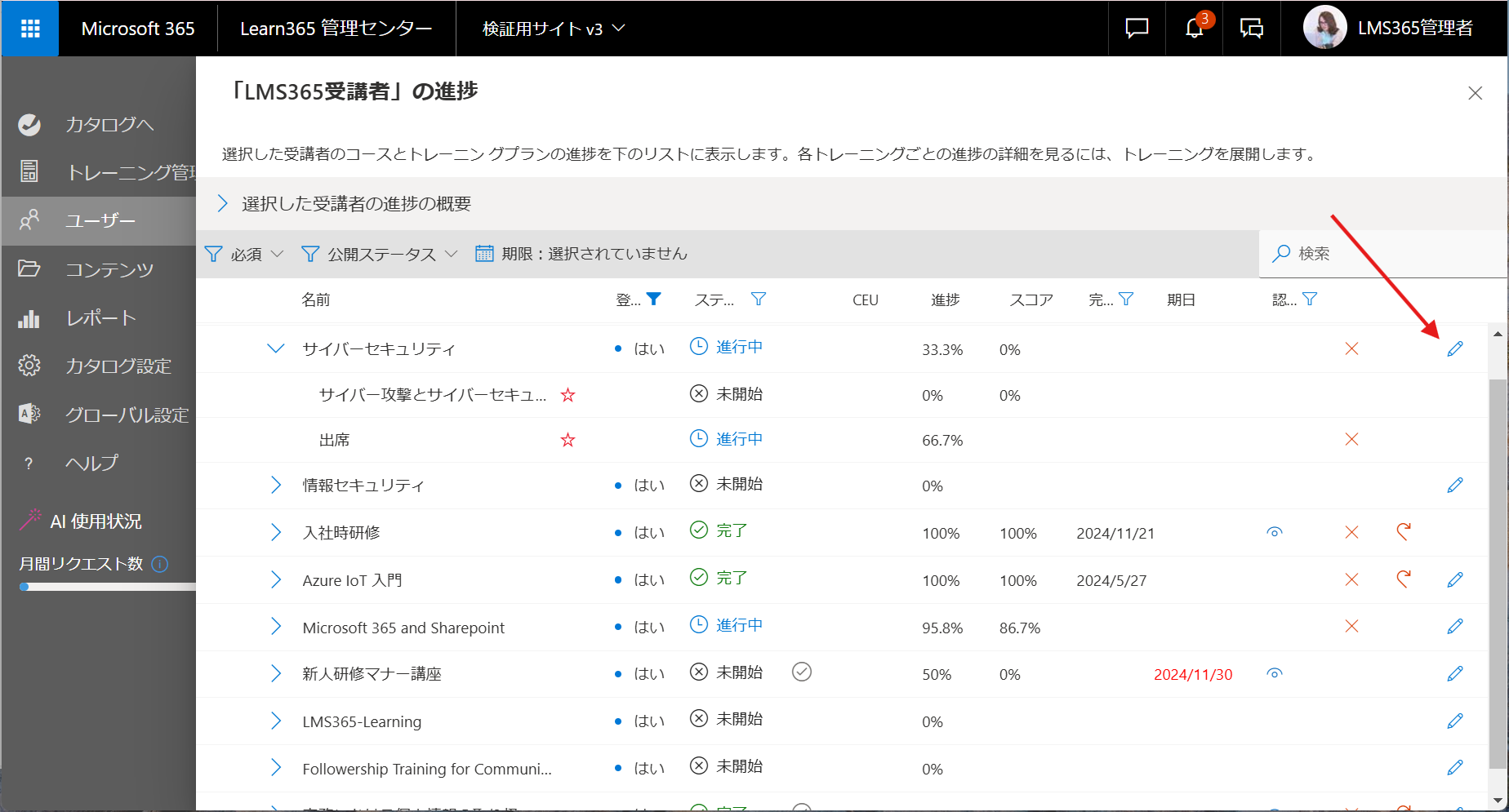The width and height of the screenshot is (1509, 812).
Task: Click the retake arrow on 入社時研修 row
Action: coord(1404,532)
